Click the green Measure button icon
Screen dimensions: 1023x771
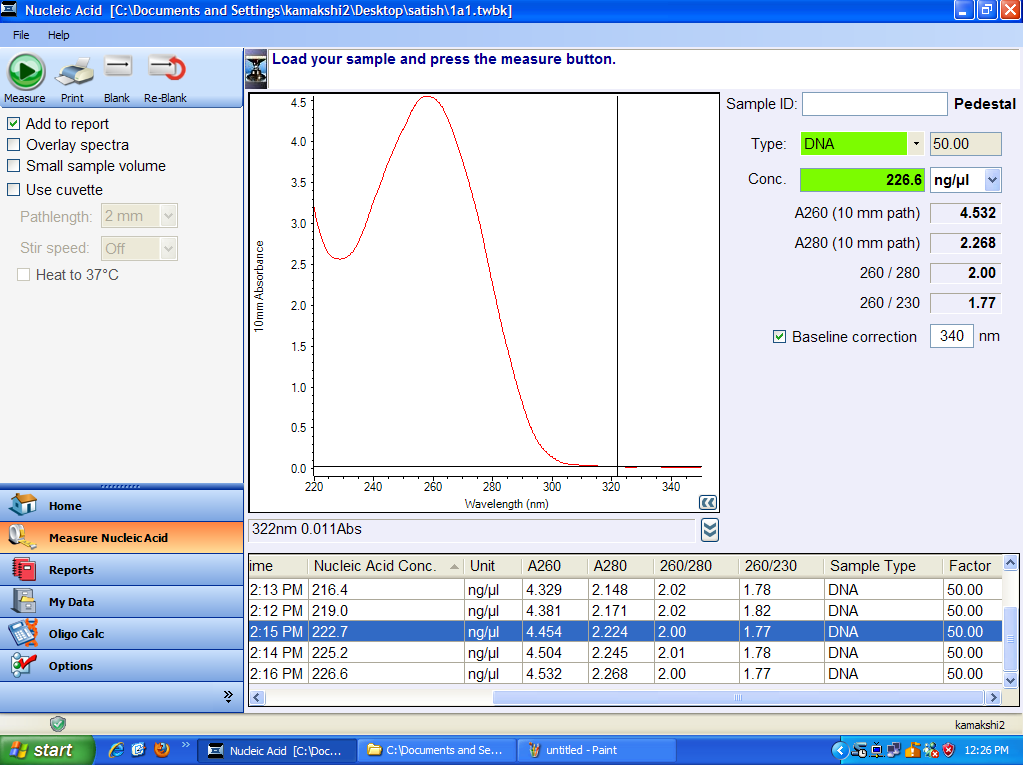point(25,72)
